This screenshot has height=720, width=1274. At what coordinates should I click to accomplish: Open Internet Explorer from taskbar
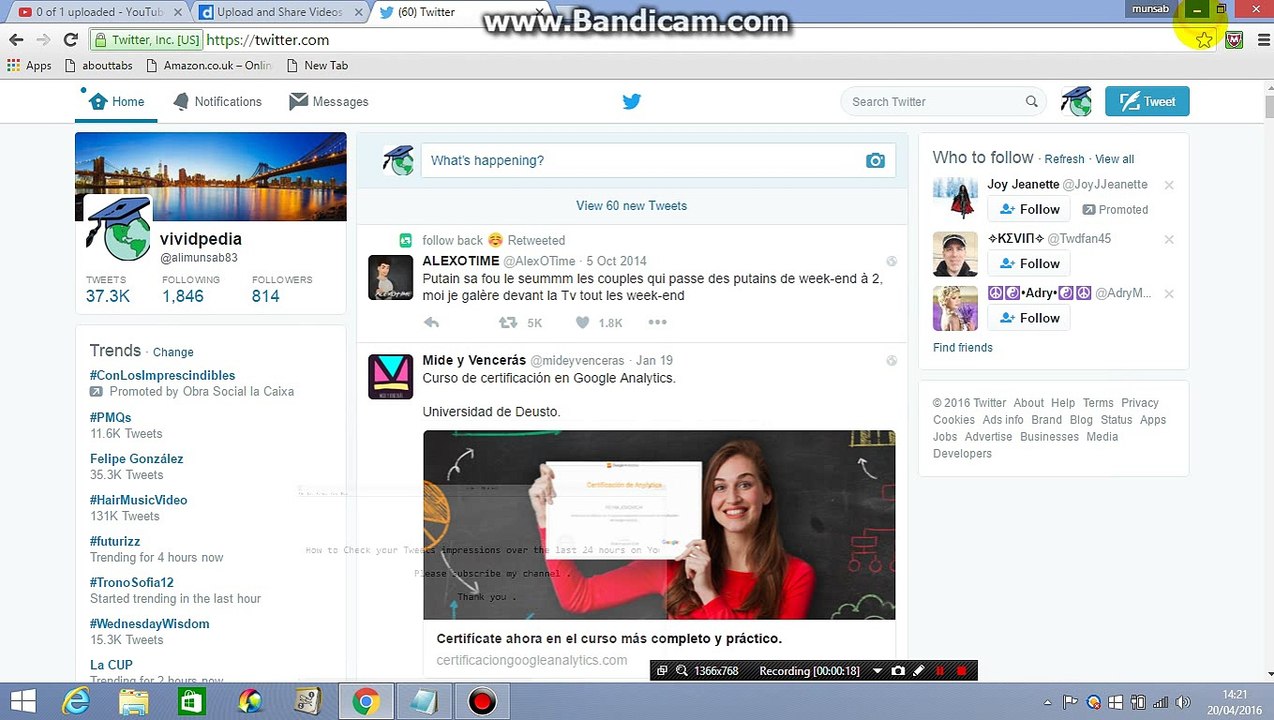[x=76, y=702]
